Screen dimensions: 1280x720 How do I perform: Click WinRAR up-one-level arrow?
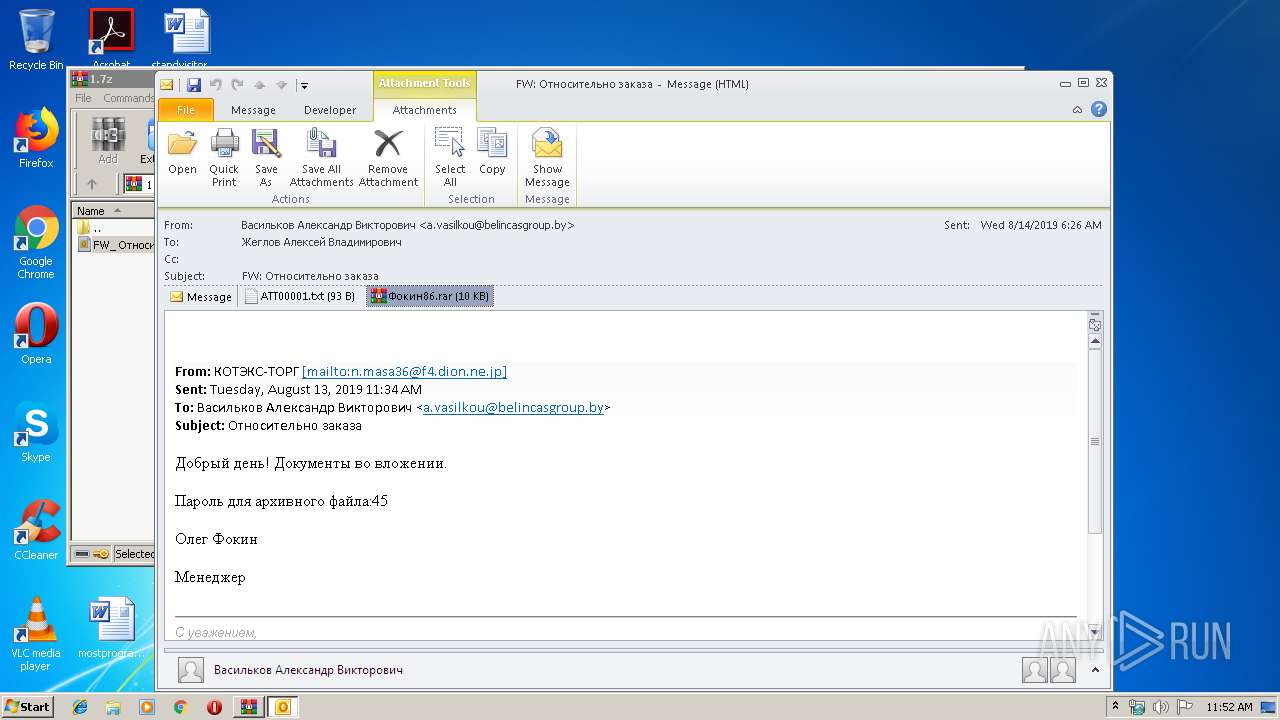click(92, 184)
